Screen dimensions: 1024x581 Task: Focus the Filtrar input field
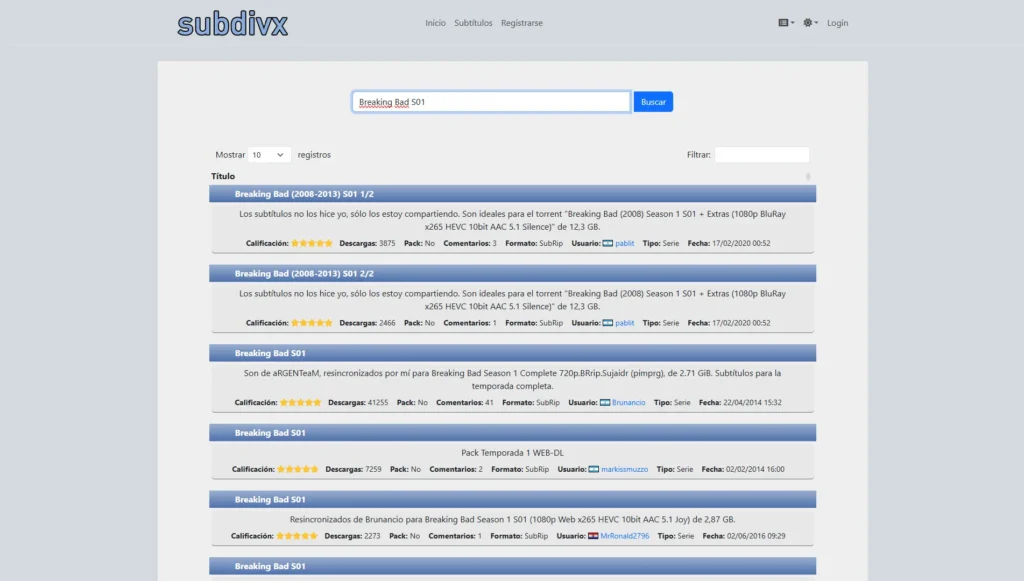[x=761, y=155]
